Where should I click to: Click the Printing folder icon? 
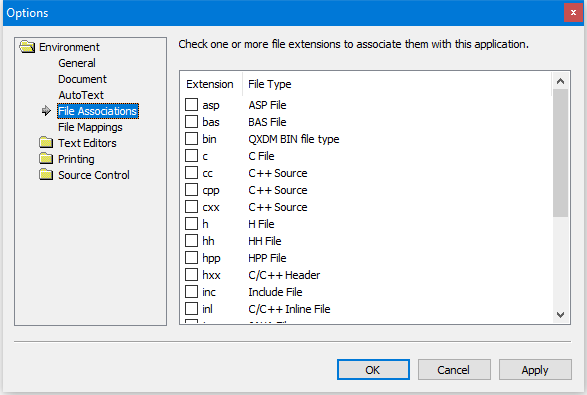coord(46,159)
